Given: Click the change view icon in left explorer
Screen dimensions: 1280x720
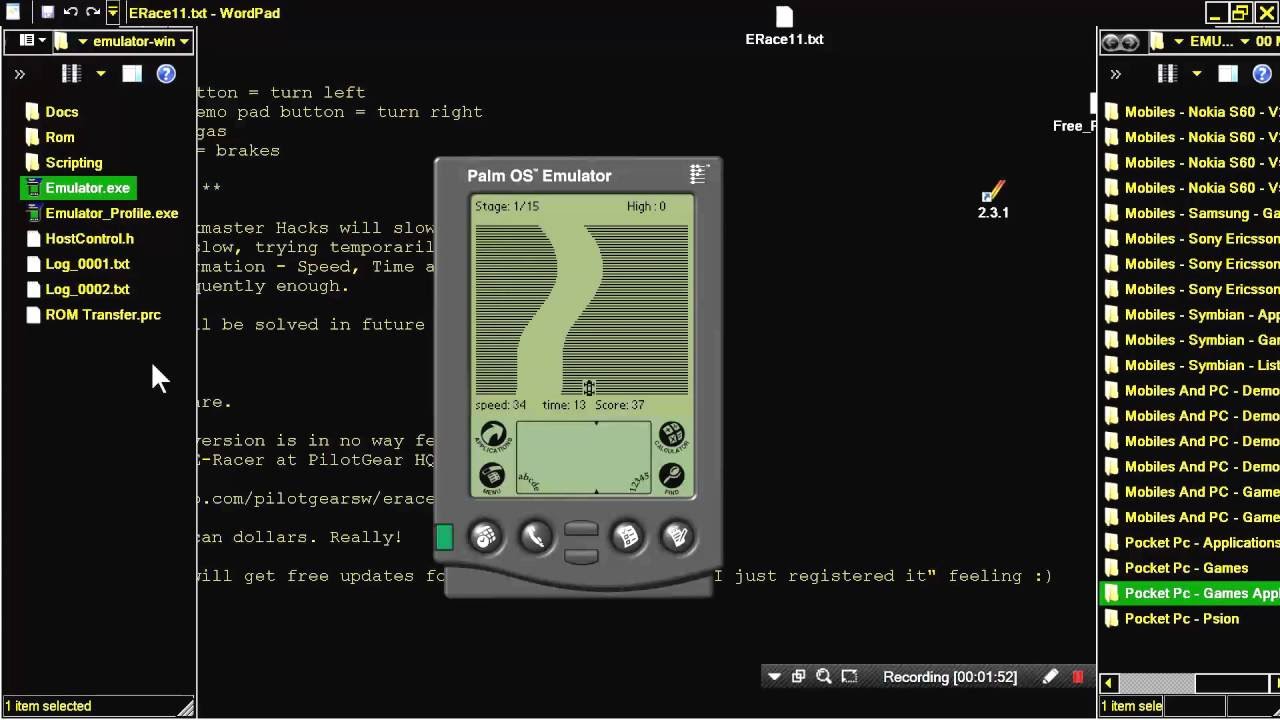Looking at the screenshot, I should 71,74.
